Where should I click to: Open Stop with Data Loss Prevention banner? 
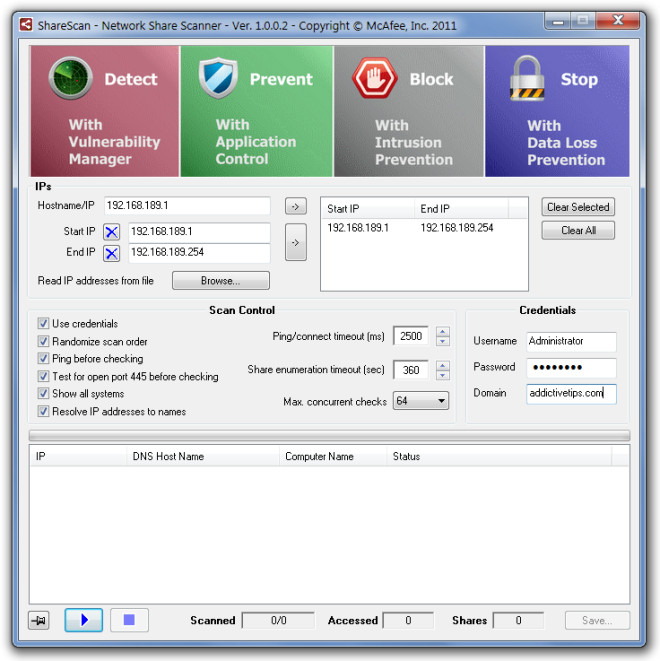point(557,111)
